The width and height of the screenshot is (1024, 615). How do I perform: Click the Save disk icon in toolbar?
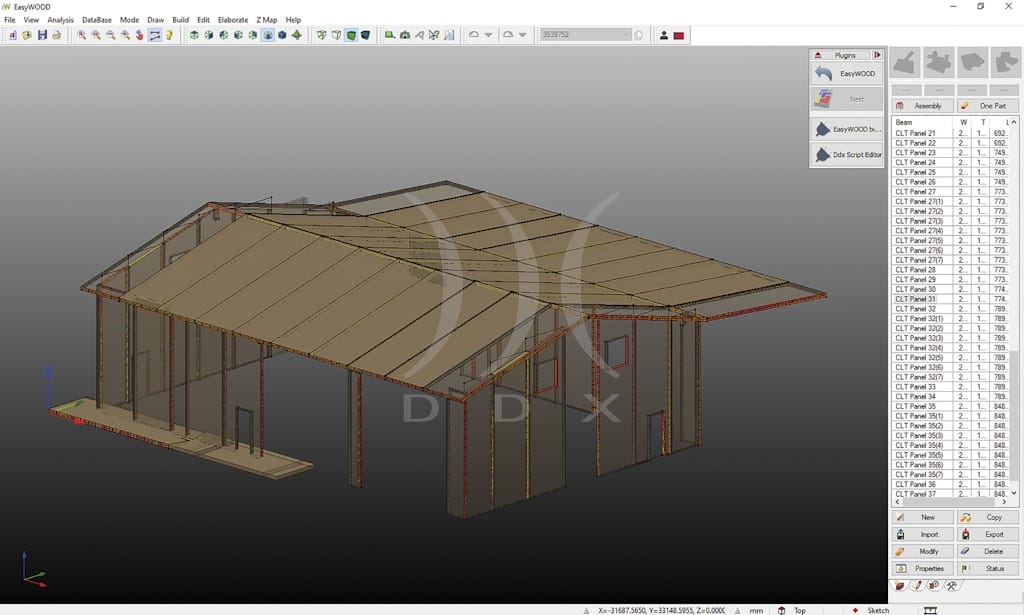pos(42,35)
